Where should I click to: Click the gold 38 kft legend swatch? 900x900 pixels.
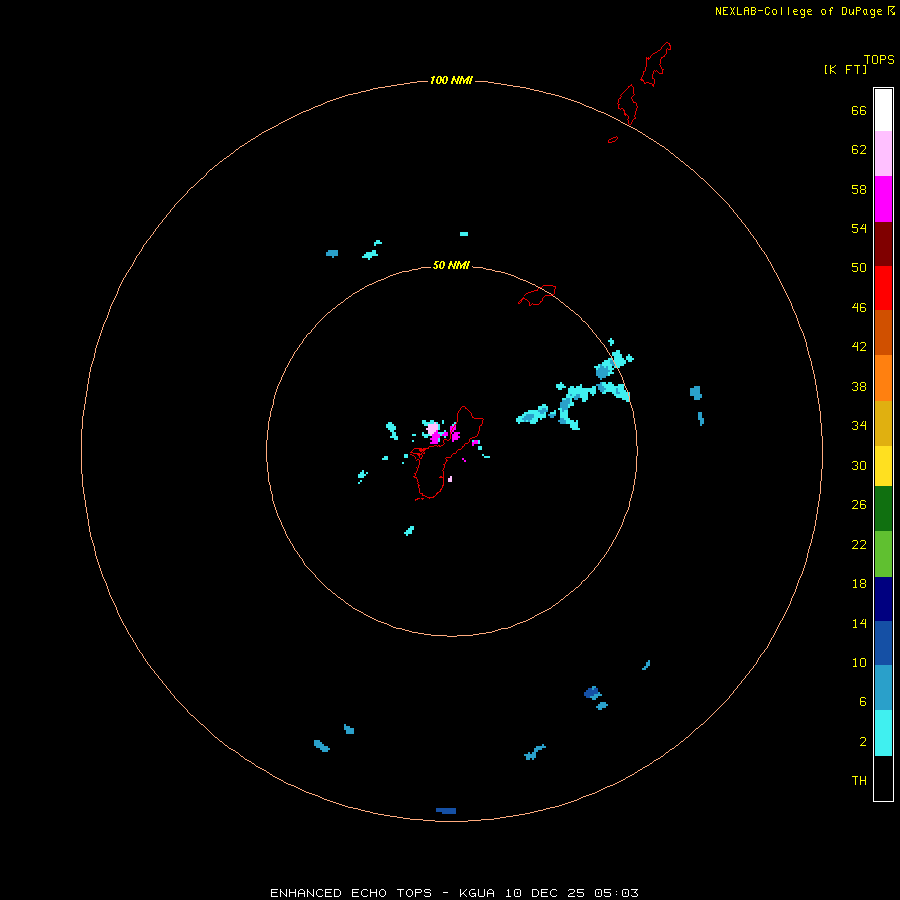[x=883, y=423]
